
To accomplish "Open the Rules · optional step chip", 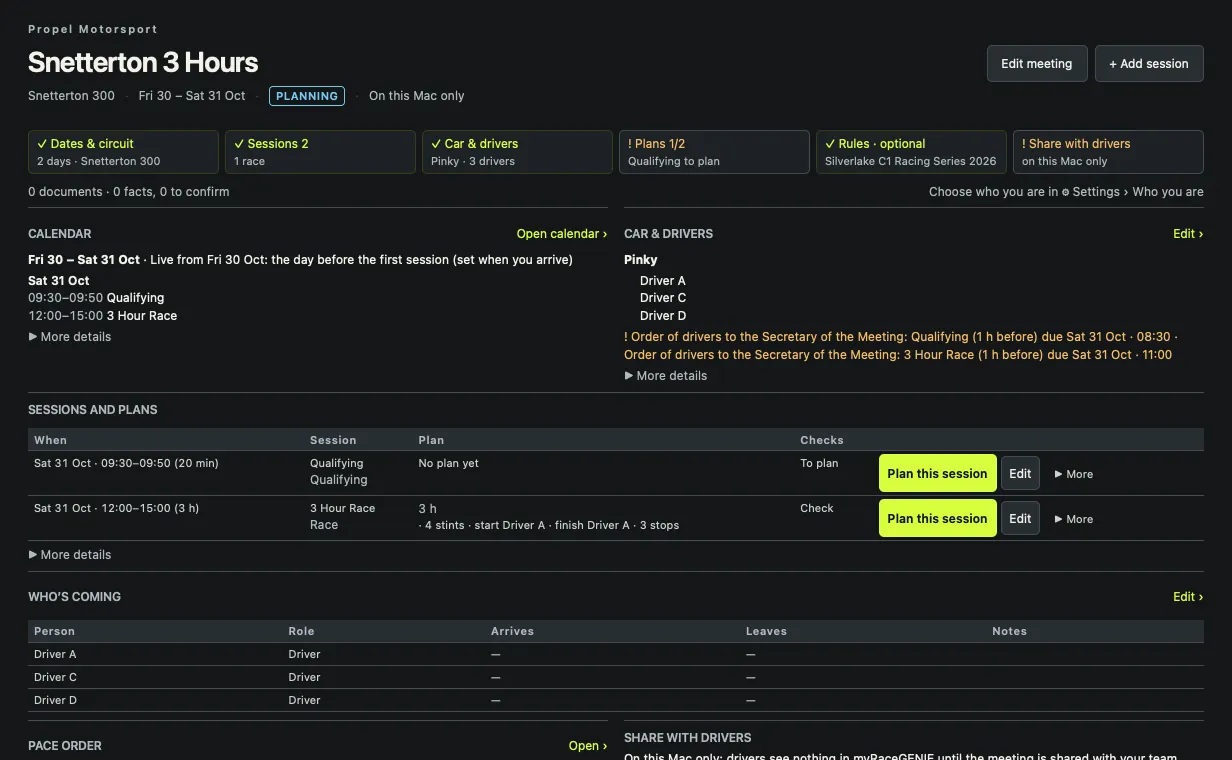I will click(x=911, y=152).
